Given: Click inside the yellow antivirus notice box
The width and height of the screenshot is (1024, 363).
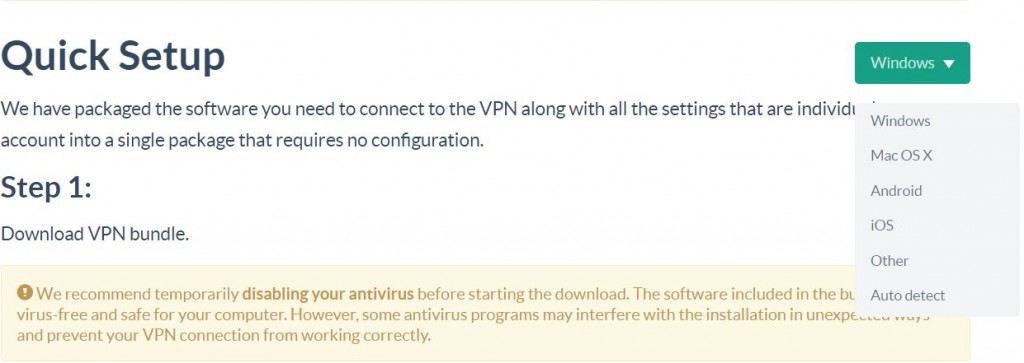Looking at the screenshot, I should click(x=485, y=313).
